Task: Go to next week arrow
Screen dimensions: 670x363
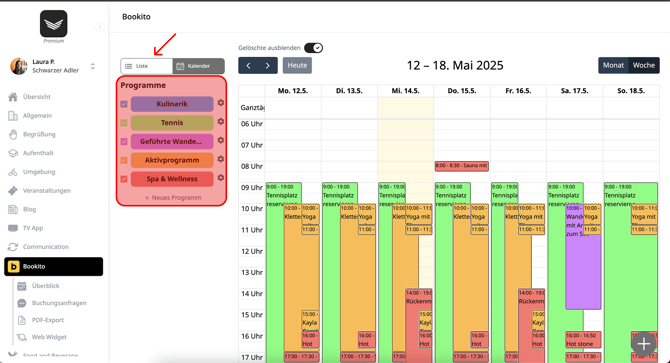Action: click(x=267, y=66)
